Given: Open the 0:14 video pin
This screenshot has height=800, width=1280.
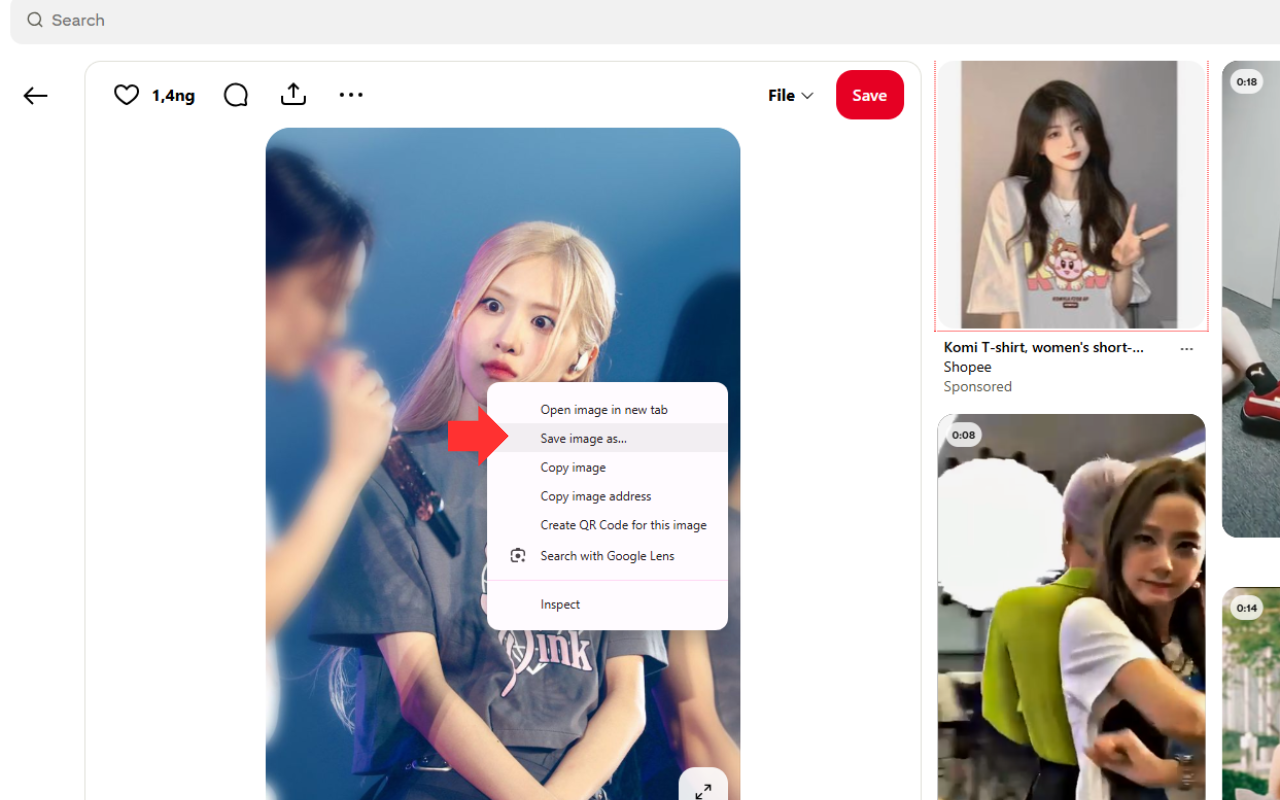Looking at the screenshot, I should [1251, 694].
